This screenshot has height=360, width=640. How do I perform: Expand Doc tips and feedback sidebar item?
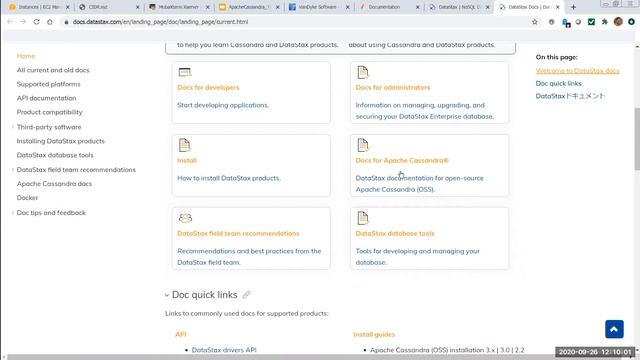point(13,213)
